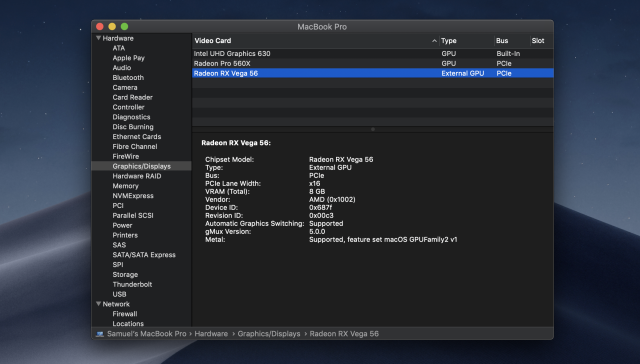Select USB sidebar entry
640x364 pixels.
coord(119,294)
